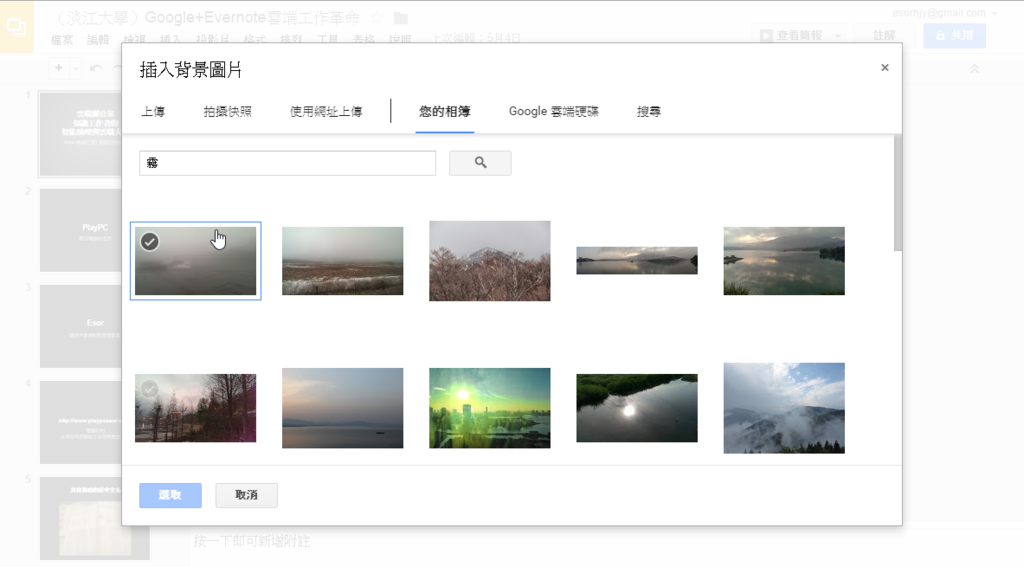This screenshot has height=567, width=1024.
Task: Click the undo arrow in toolbar
Action: 97,68
